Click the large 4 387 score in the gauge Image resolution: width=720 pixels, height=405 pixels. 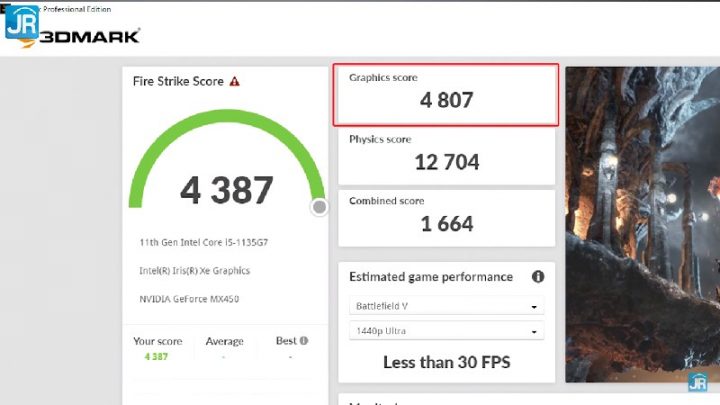pyautogui.click(x=226, y=190)
